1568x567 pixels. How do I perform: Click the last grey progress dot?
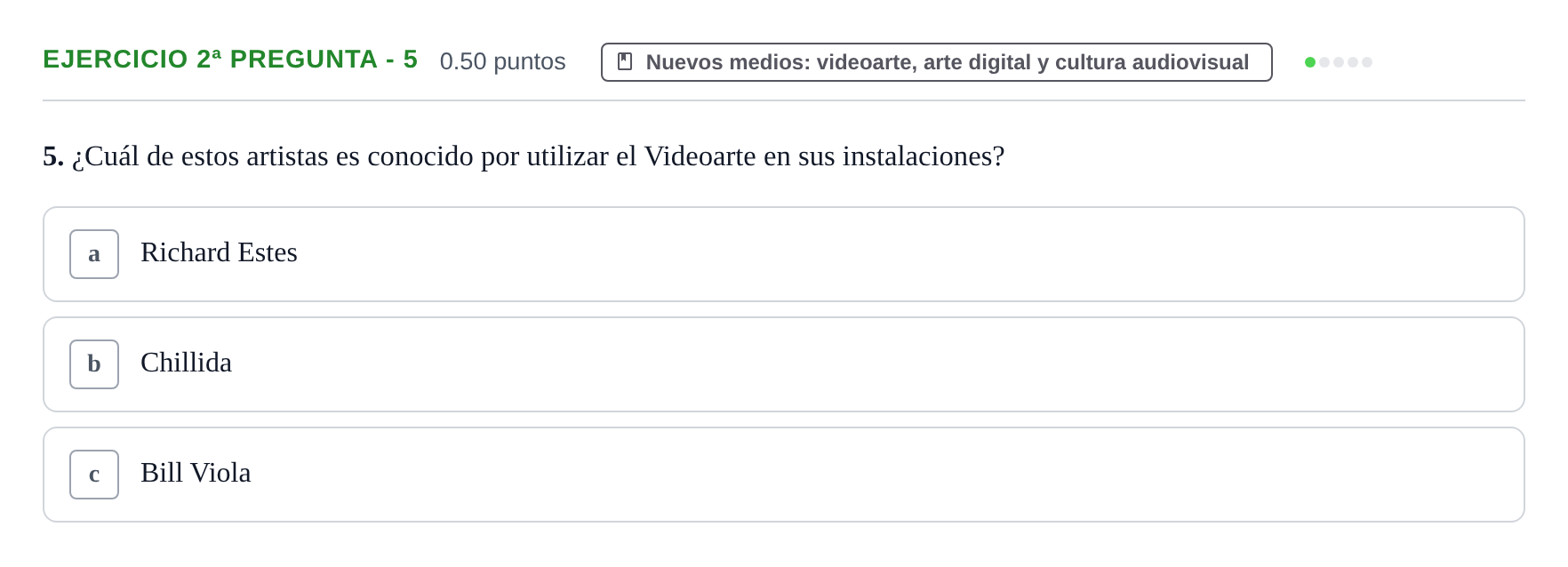(1367, 62)
